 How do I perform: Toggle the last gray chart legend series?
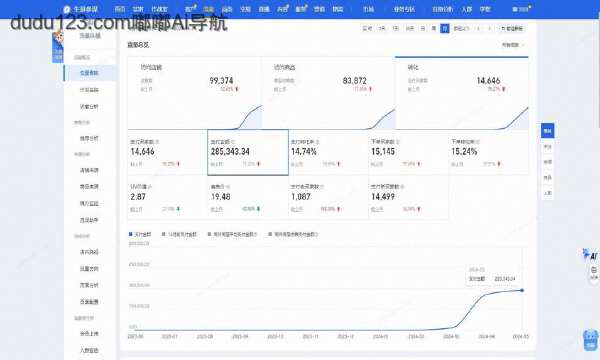click(x=293, y=234)
